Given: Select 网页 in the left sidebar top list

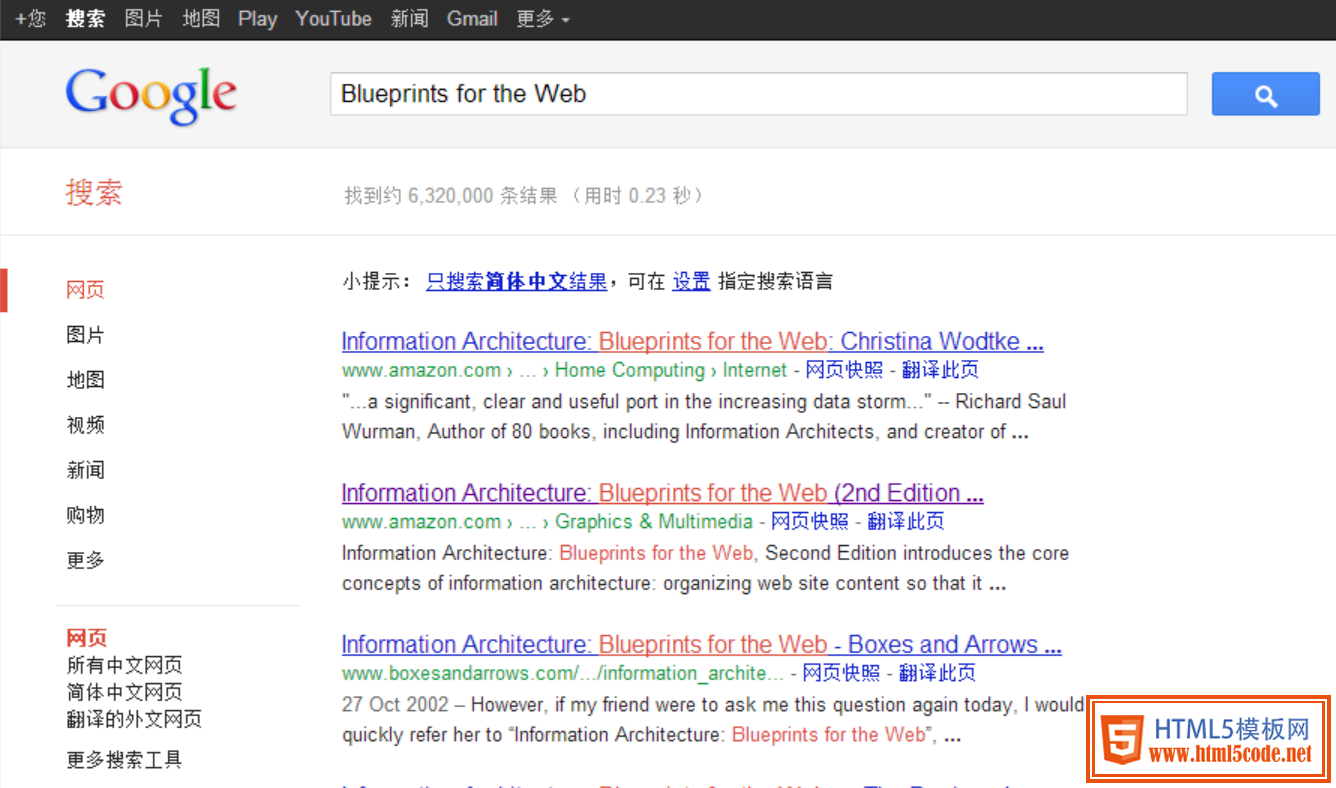Looking at the screenshot, I should point(85,290).
